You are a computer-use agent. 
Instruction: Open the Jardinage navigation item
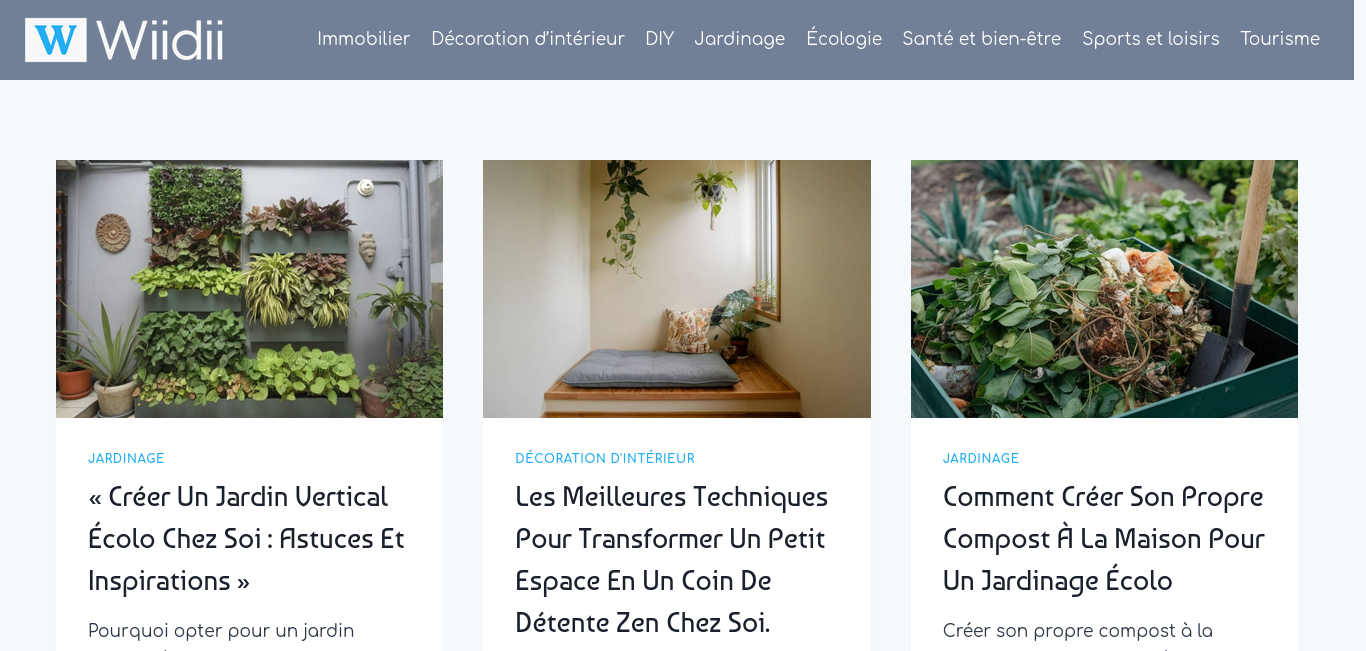coord(740,39)
